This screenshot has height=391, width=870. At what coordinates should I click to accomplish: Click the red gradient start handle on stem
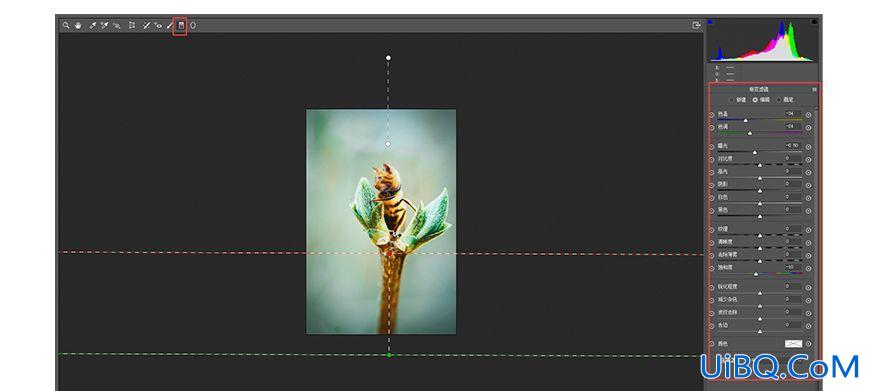tap(389, 253)
